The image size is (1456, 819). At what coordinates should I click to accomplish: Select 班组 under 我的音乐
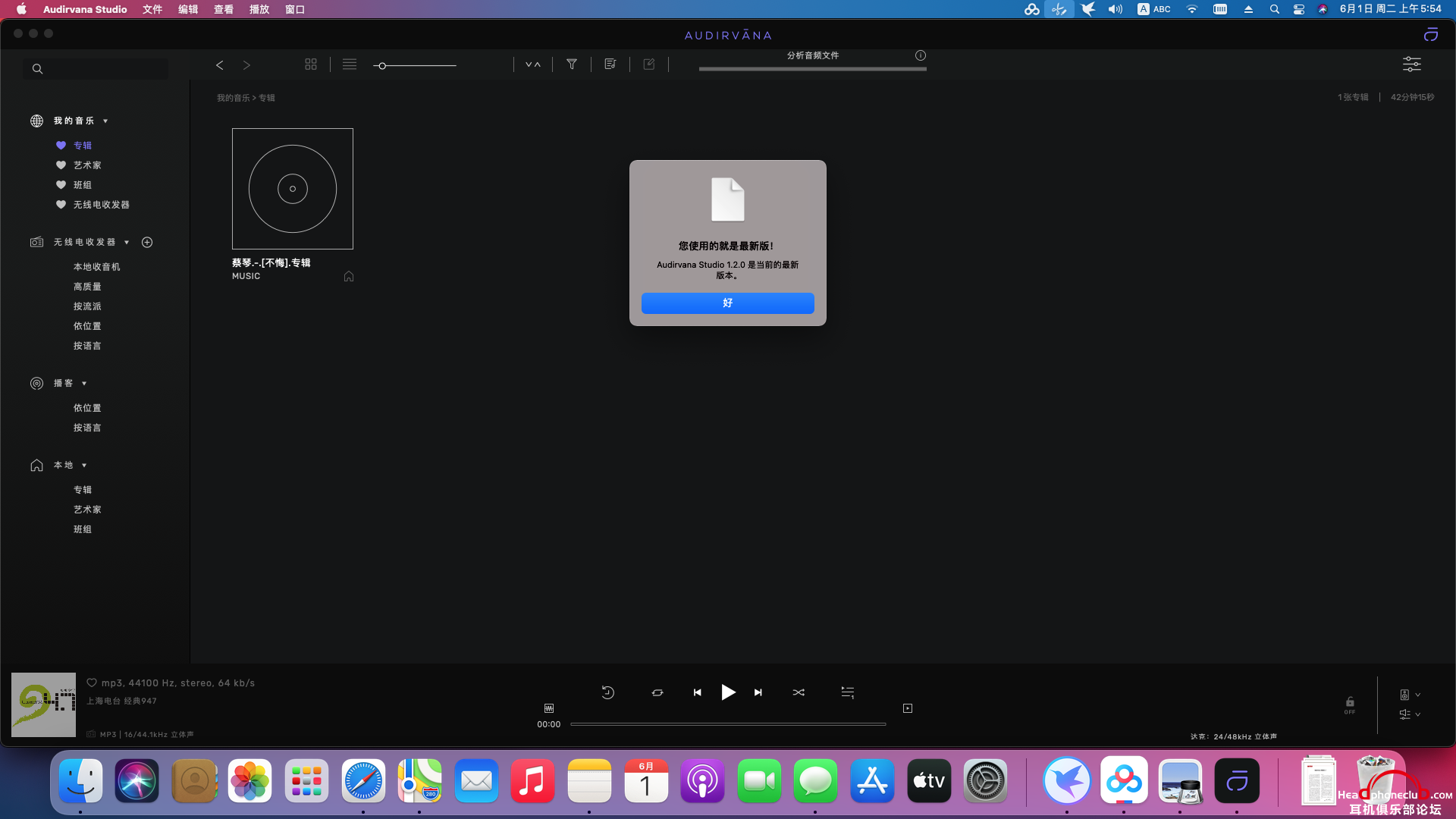pos(83,185)
